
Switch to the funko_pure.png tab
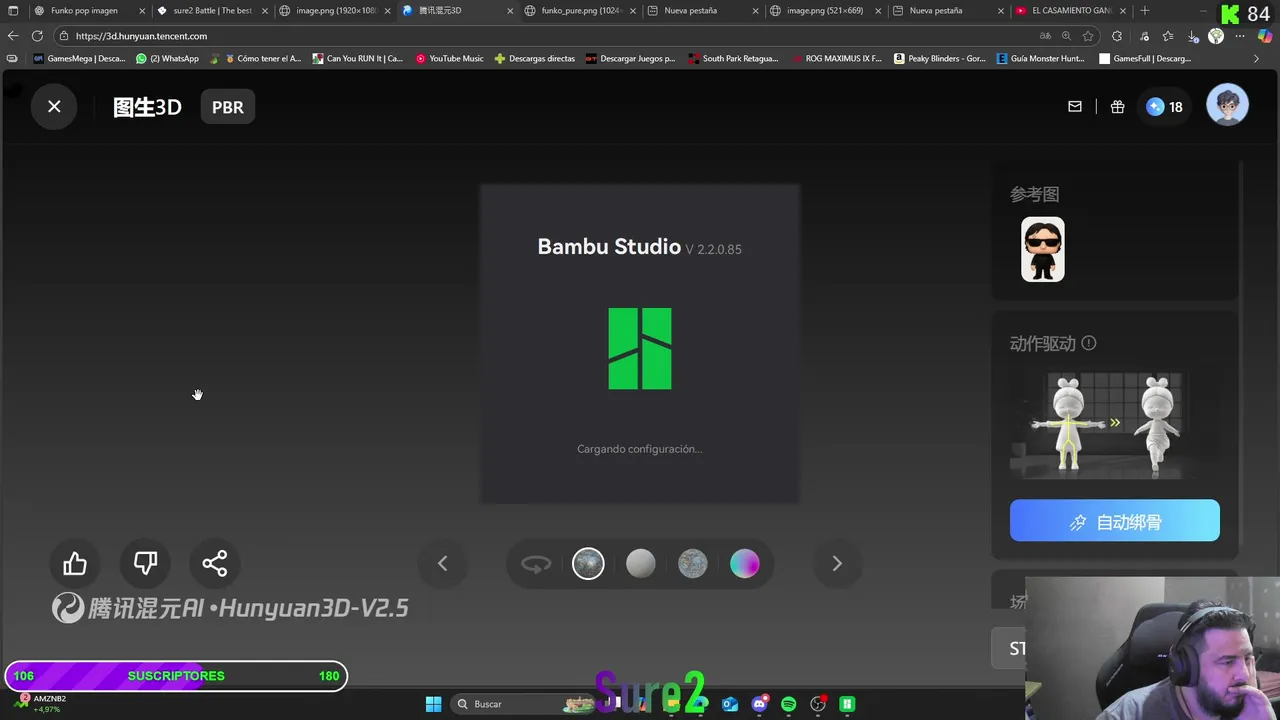[581, 11]
